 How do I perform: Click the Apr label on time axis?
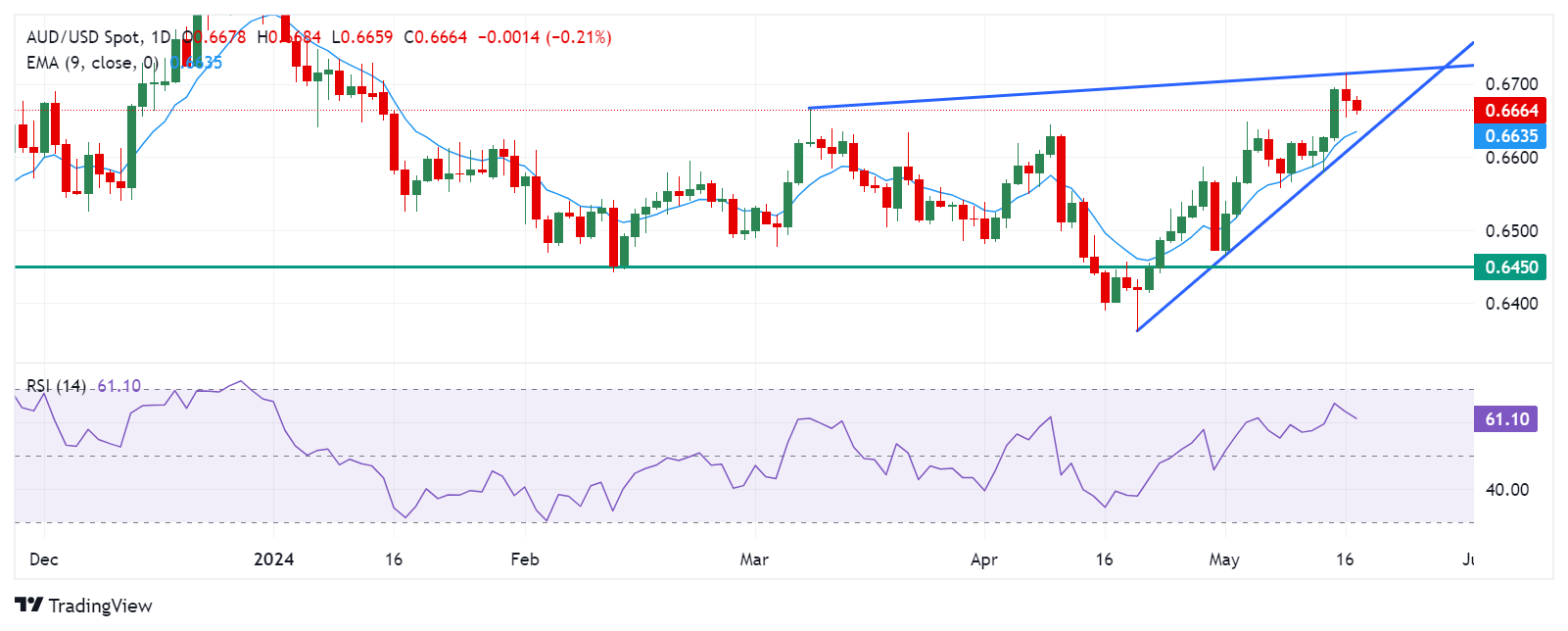click(983, 559)
